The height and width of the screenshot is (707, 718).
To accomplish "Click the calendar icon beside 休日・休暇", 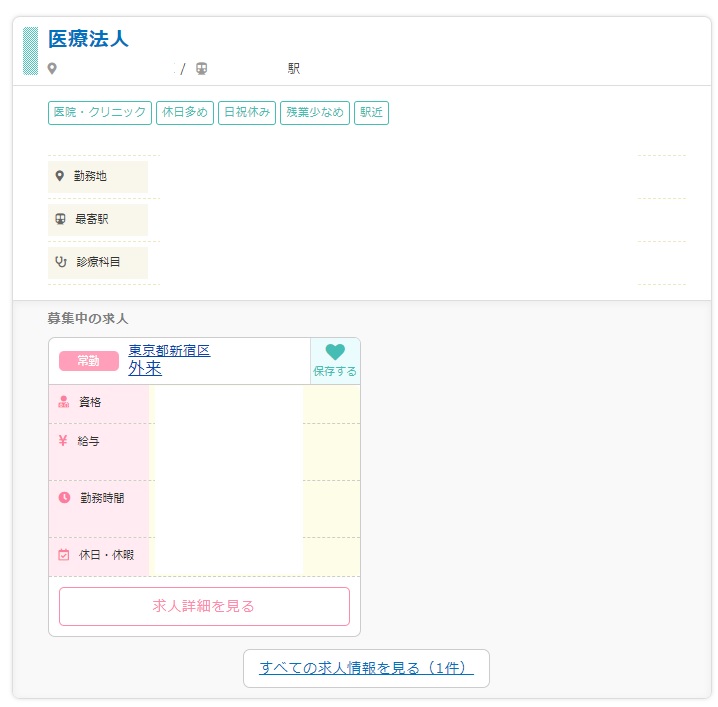I will [64, 555].
